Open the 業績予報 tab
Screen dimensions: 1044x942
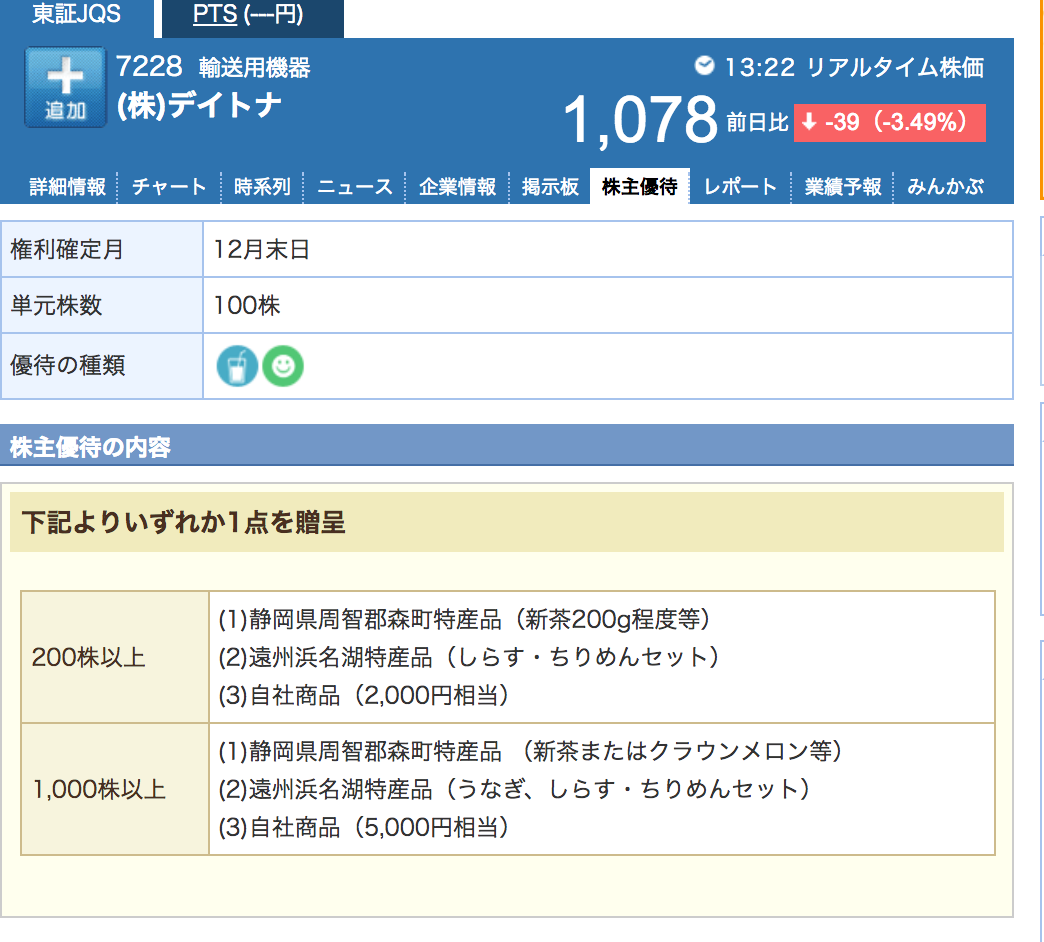pos(843,186)
